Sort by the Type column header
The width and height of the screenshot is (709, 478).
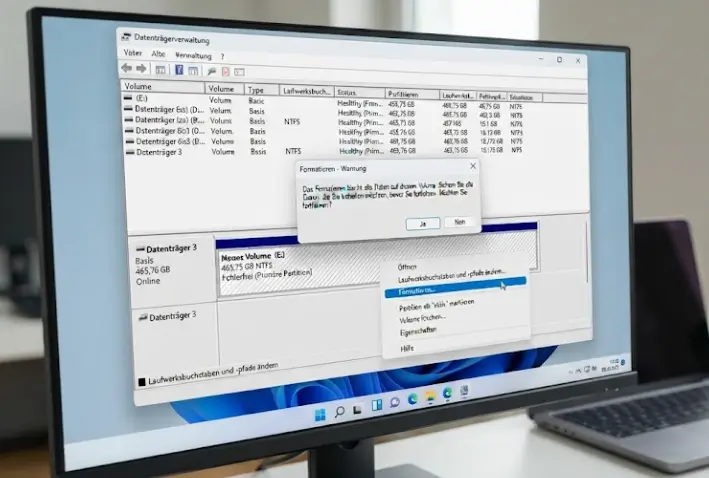coord(262,90)
